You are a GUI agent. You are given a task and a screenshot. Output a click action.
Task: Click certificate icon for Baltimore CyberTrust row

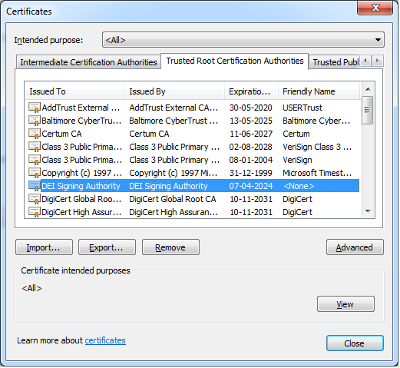pyautogui.click(x=34, y=121)
